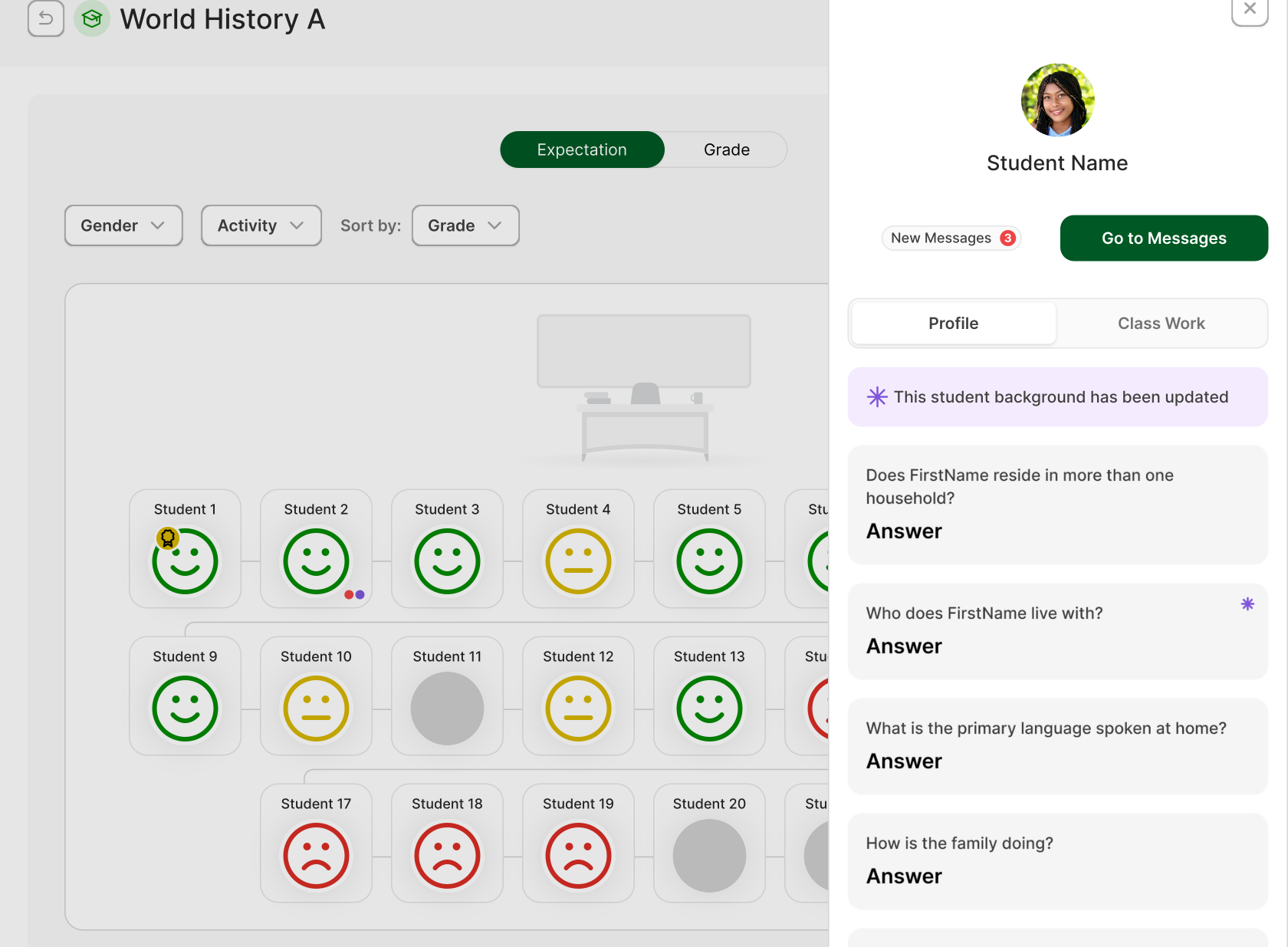Screen dimensions: 1288x947
Task: Click Student 3's happy face icon
Action: pyautogui.click(x=447, y=561)
